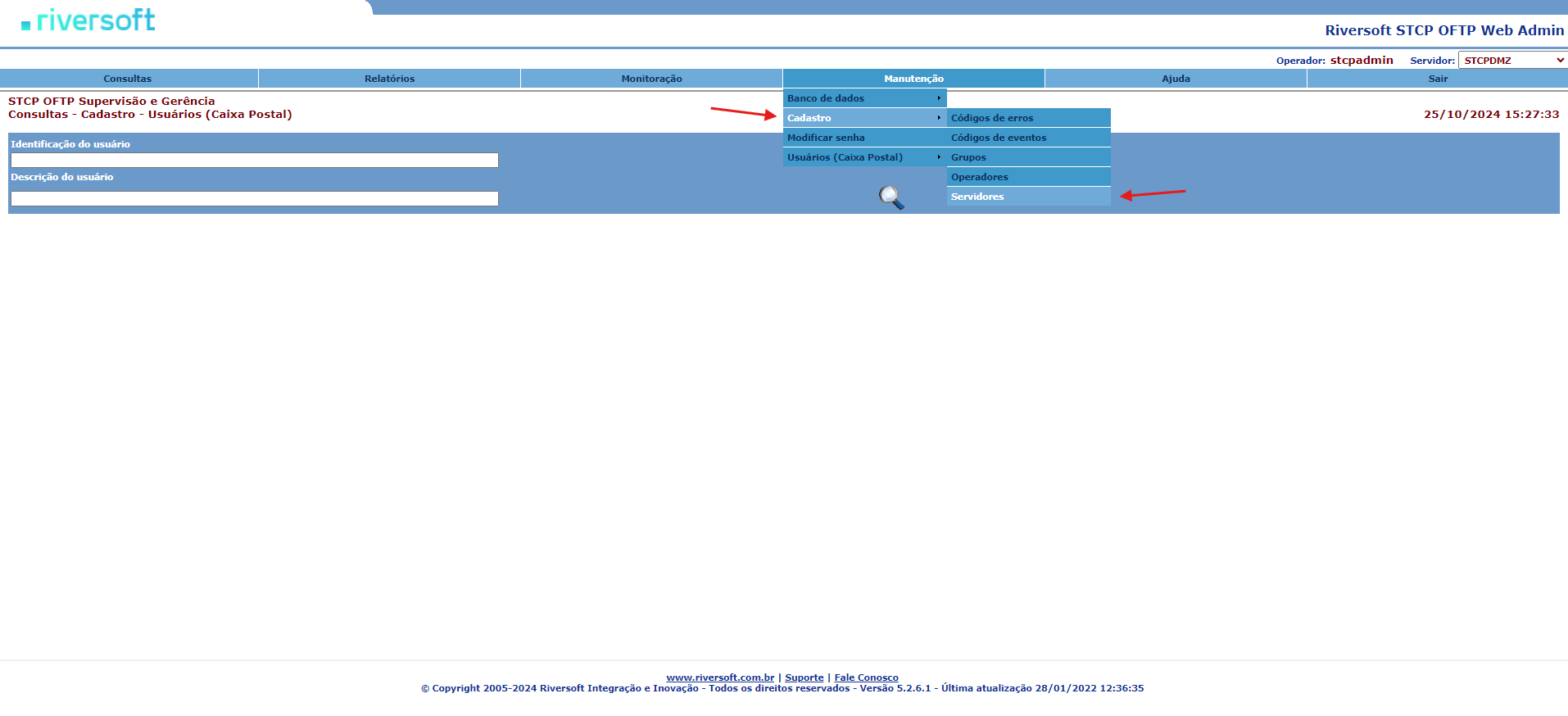Open the Manutenção menu
The image size is (1568, 716).
tap(914, 79)
